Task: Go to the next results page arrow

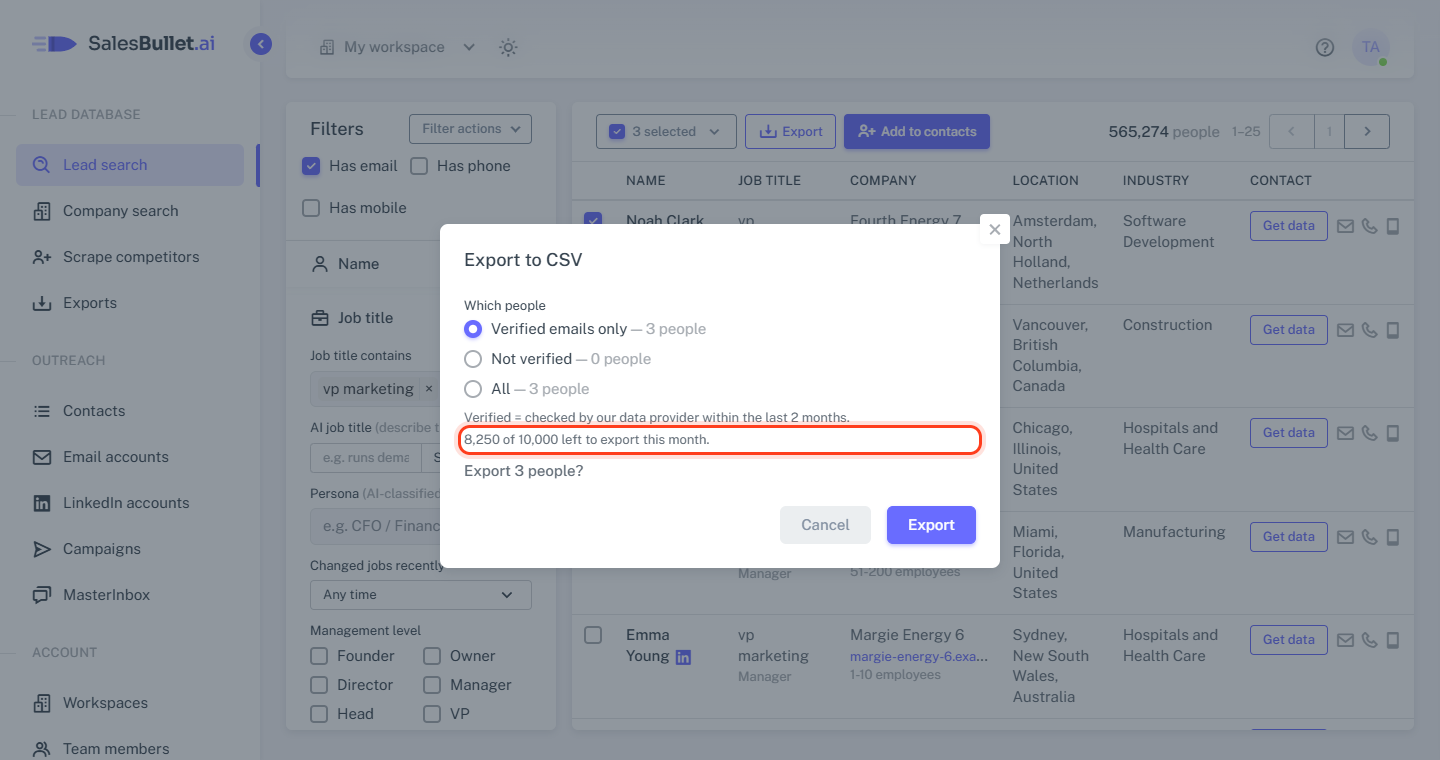Action: tap(1367, 131)
